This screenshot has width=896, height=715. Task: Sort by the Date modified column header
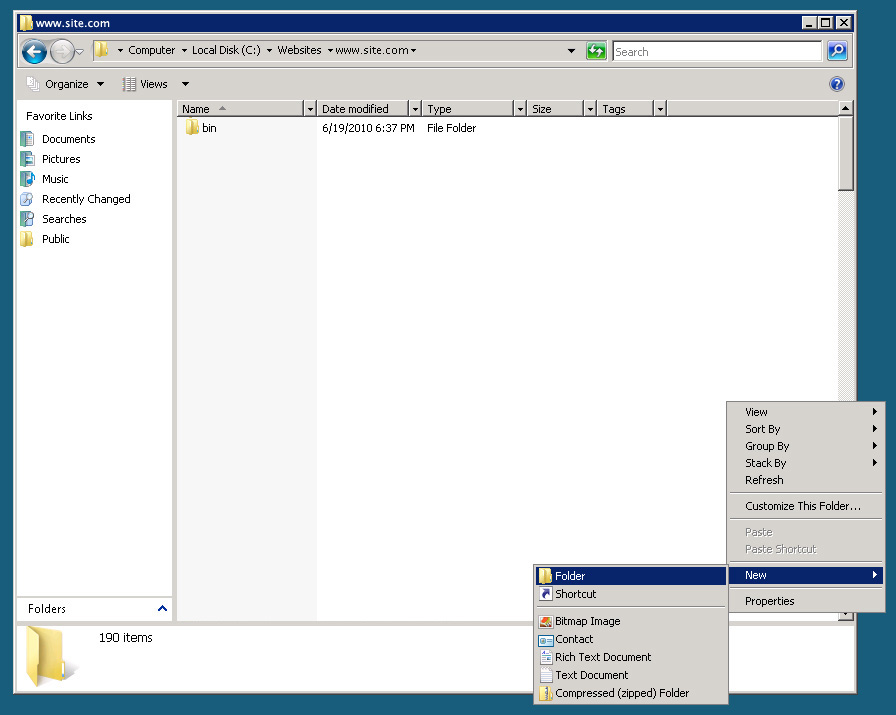pos(363,109)
